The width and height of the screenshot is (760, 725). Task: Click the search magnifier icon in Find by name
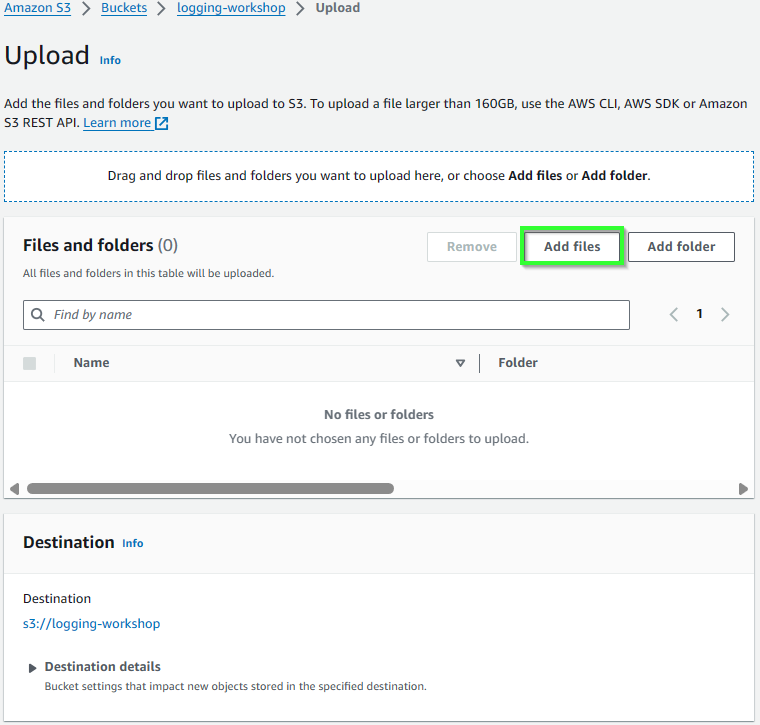coord(38,315)
